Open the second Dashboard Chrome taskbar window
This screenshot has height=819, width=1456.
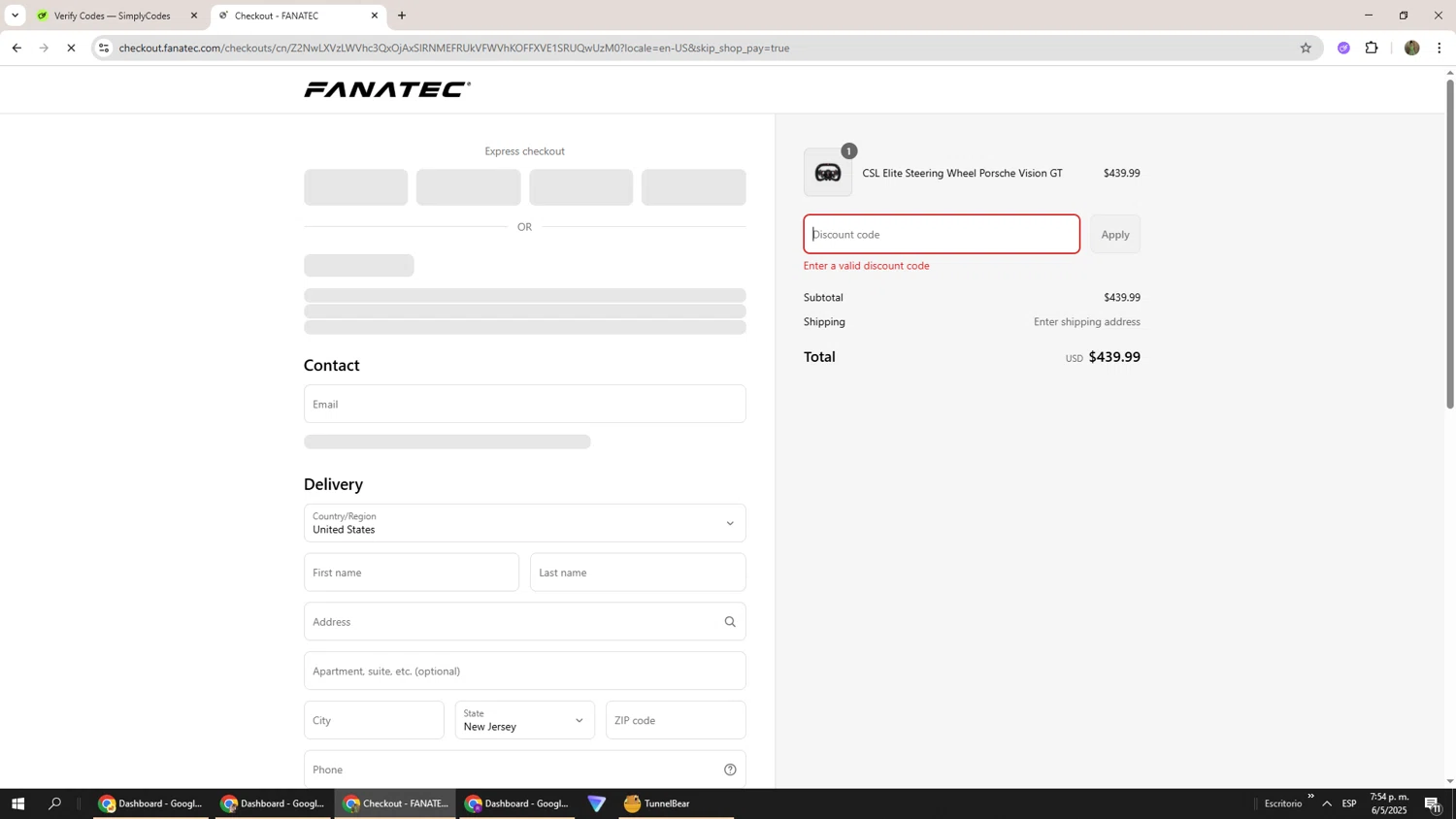click(273, 803)
